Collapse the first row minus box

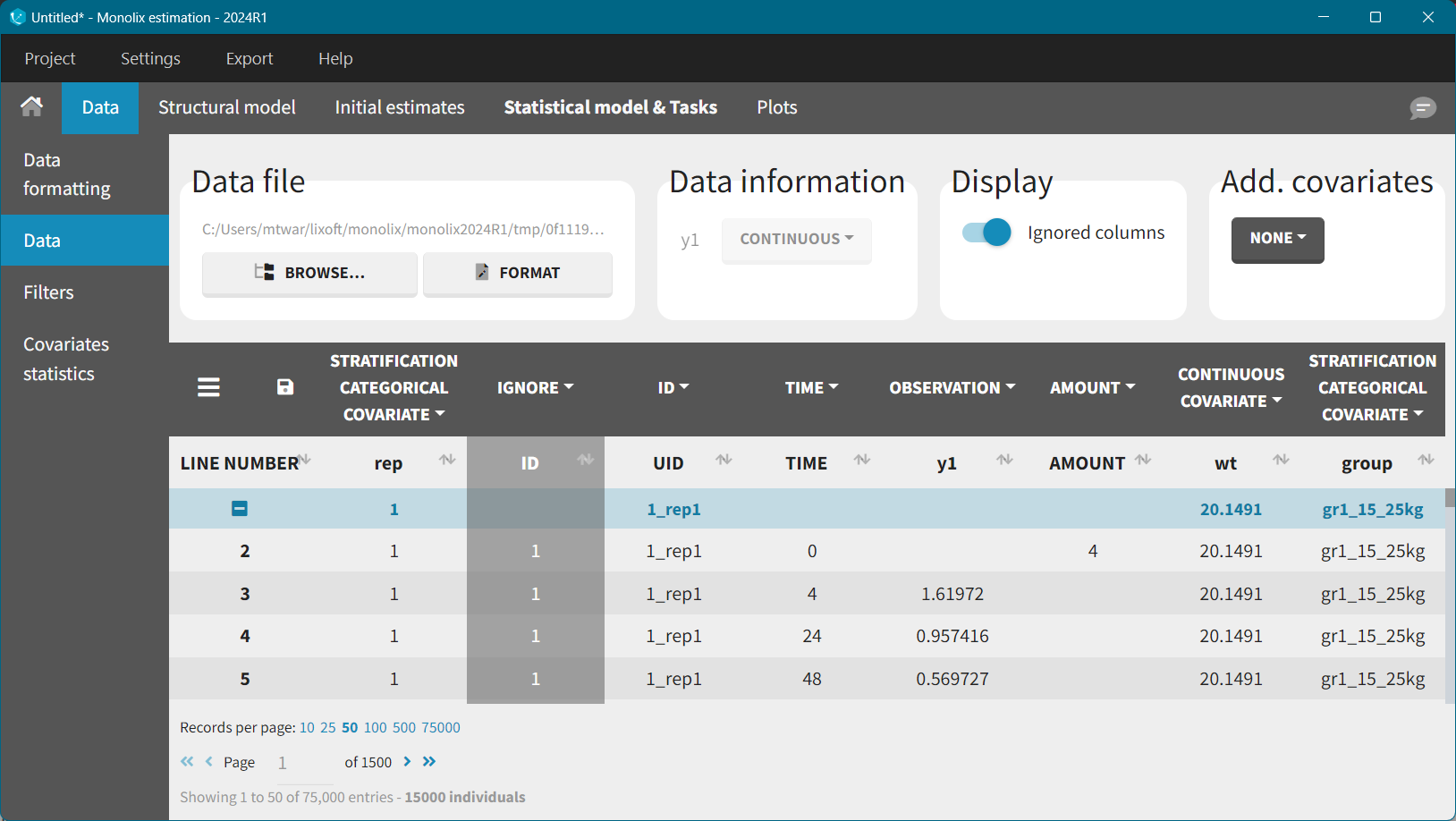pos(240,509)
